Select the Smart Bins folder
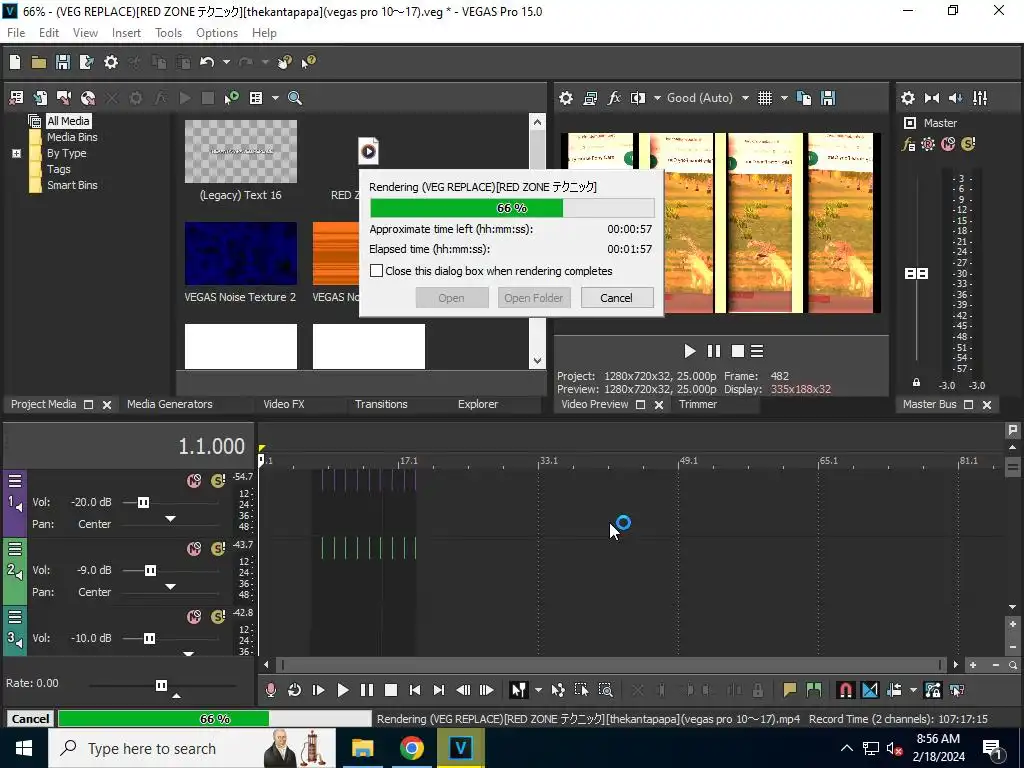 click(72, 185)
